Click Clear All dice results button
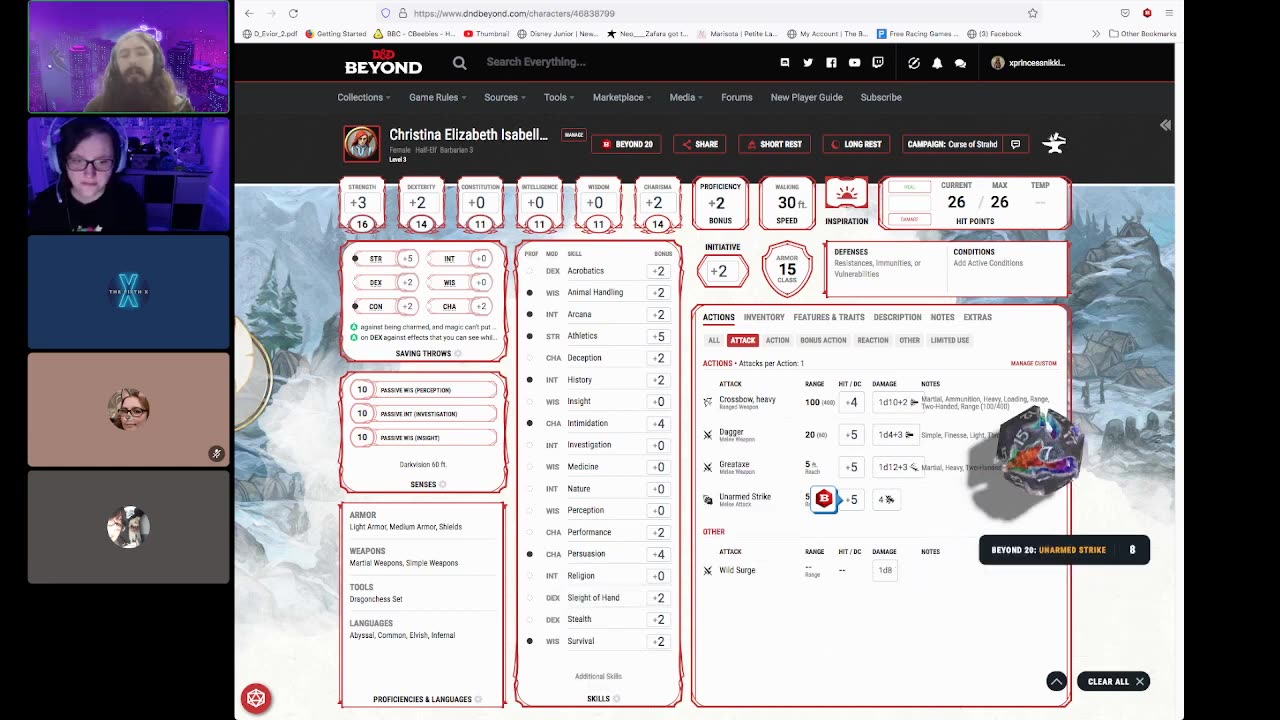This screenshot has height=720, width=1280. tap(1114, 681)
